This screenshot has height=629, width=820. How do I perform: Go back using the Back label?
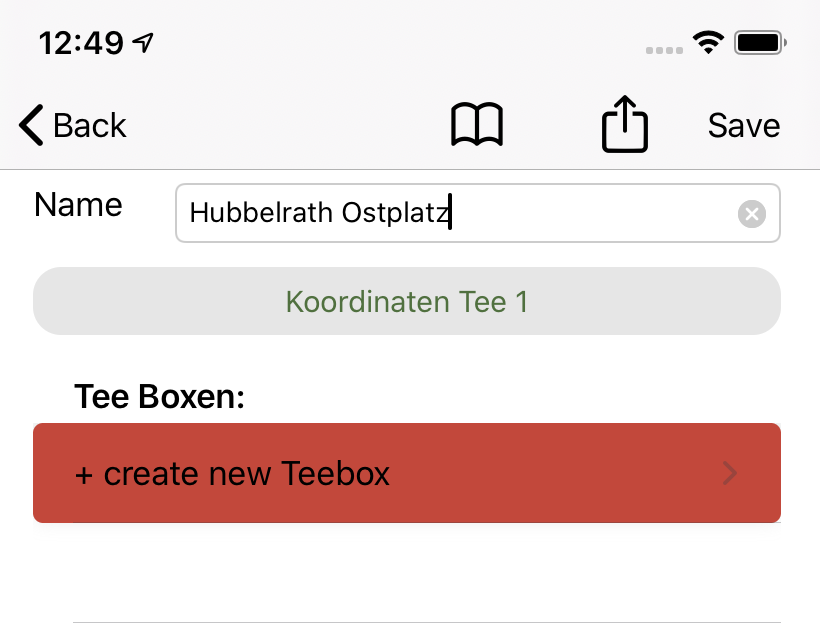click(x=90, y=126)
